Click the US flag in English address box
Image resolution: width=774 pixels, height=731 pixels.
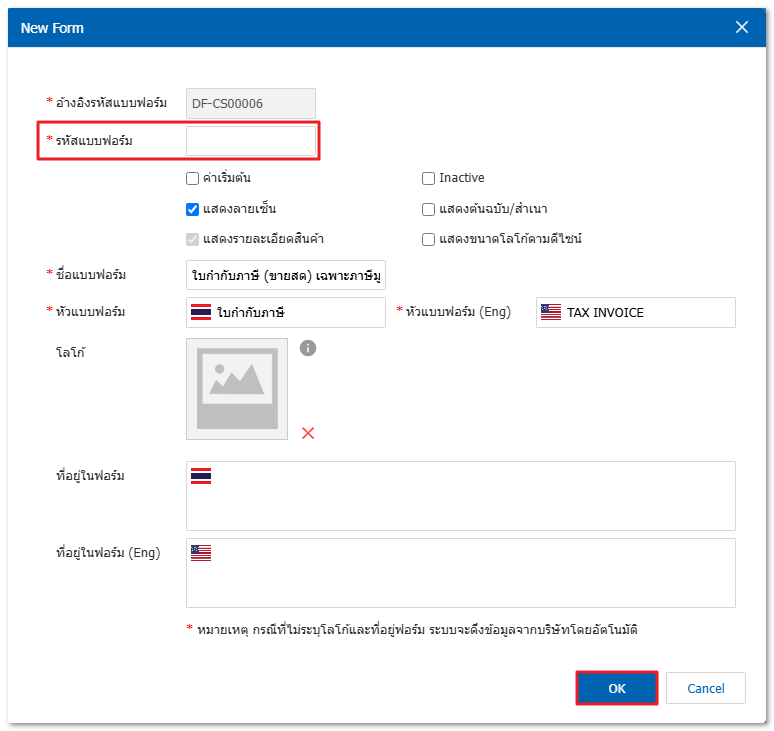[x=200, y=553]
